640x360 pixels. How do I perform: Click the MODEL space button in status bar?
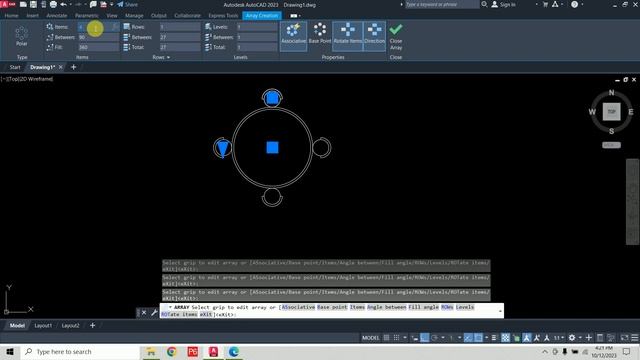click(371, 338)
